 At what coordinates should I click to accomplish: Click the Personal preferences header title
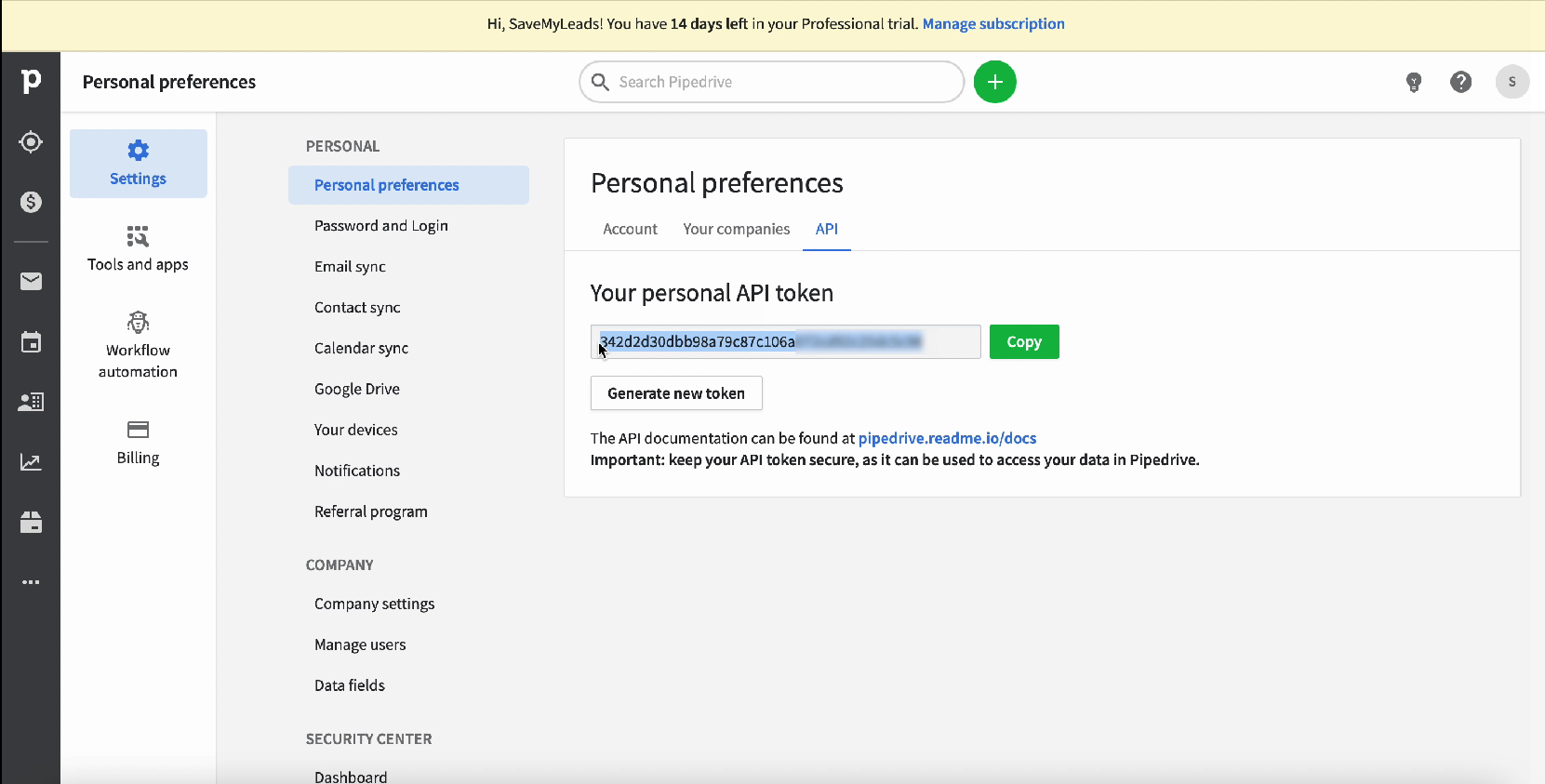click(169, 82)
